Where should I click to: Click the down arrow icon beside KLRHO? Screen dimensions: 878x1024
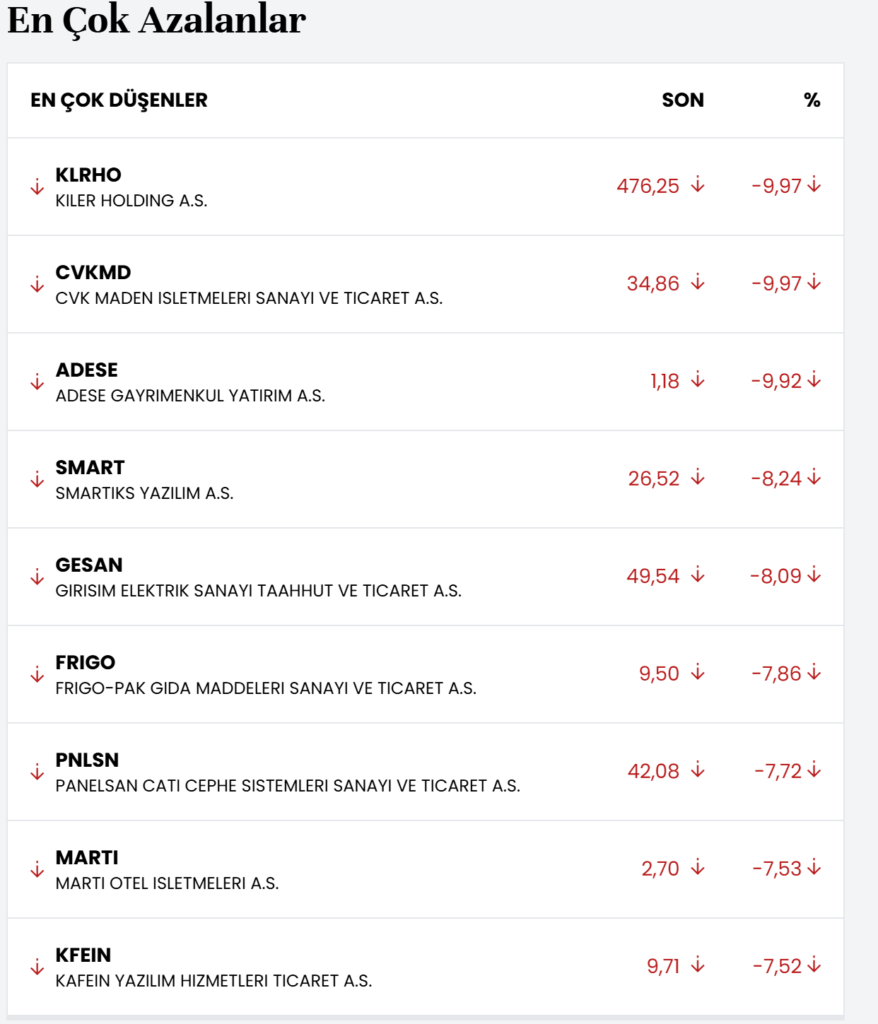[x=37, y=187]
